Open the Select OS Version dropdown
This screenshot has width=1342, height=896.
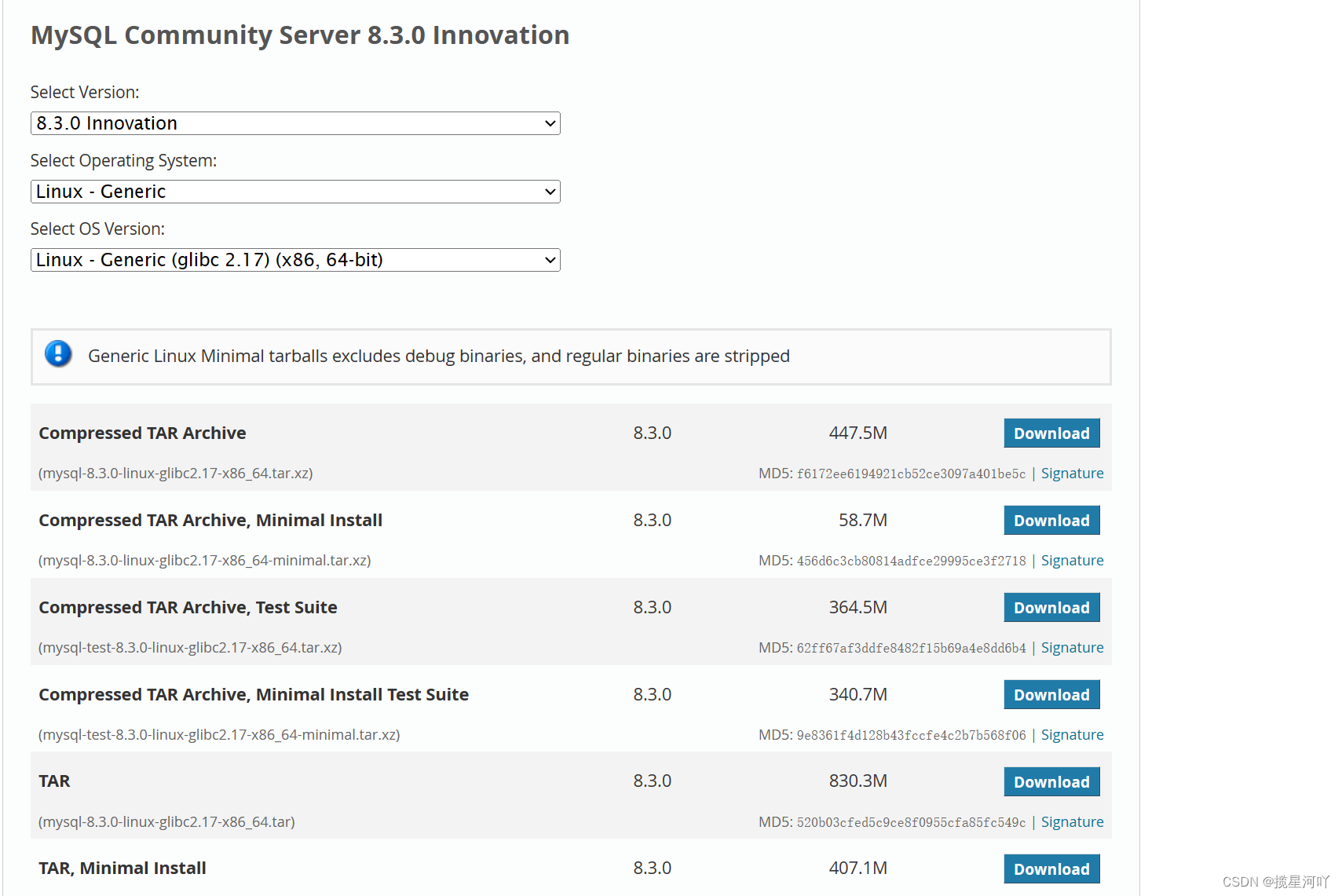pyautogui.click(x=295, y=260)
